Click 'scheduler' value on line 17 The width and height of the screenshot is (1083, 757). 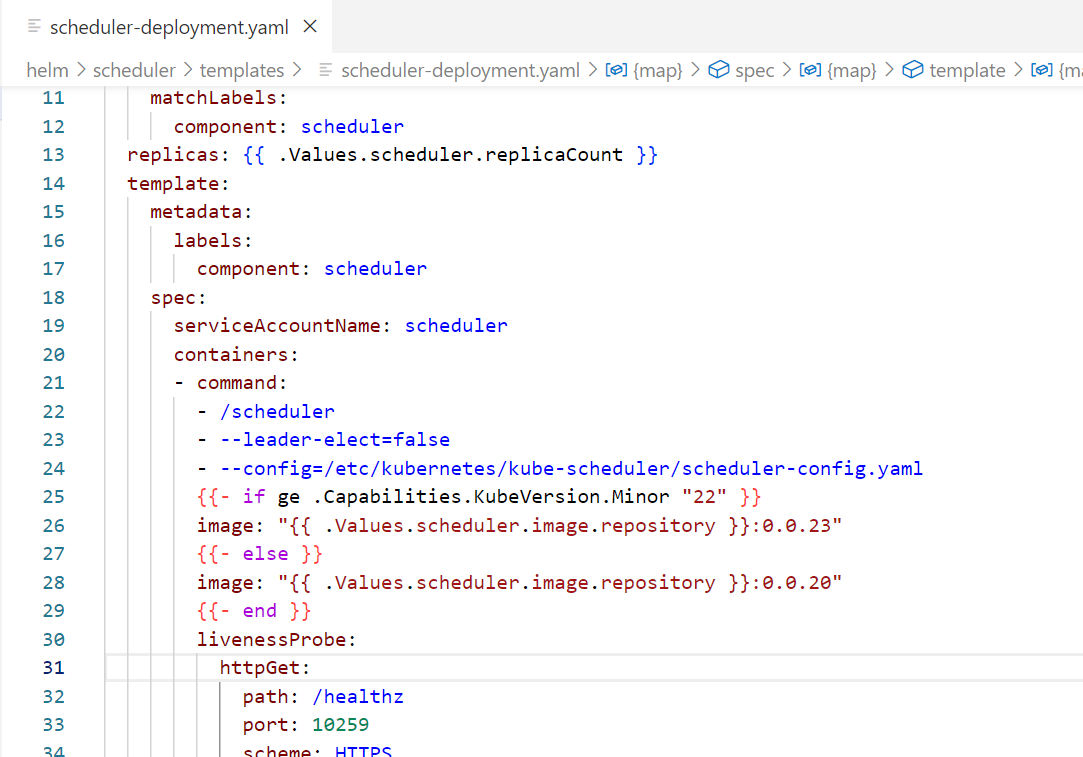coord(375,269)
